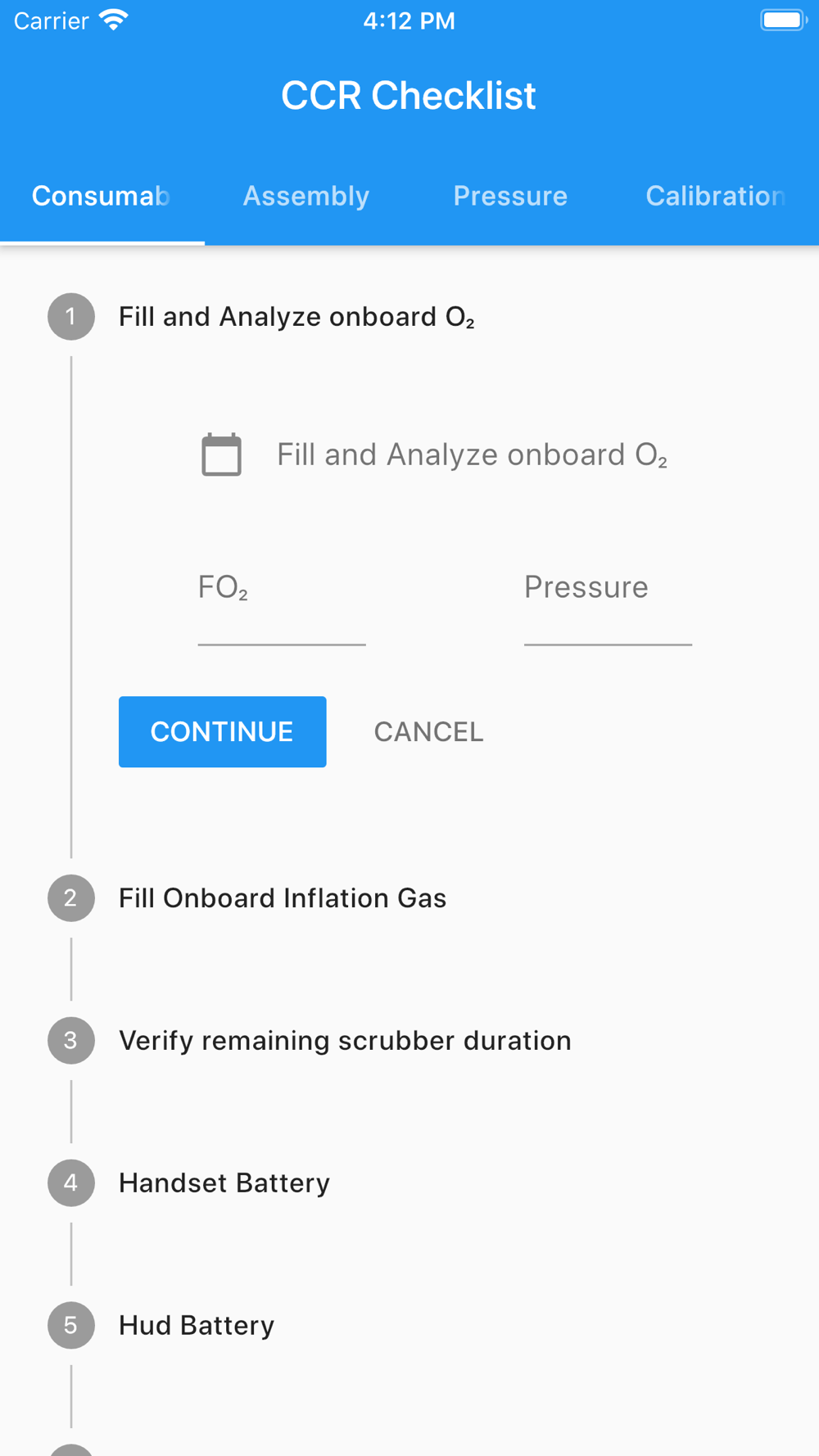Select the step 2 number circle
The height and width of the screenshot is (1456, 819).
point(71,898)
